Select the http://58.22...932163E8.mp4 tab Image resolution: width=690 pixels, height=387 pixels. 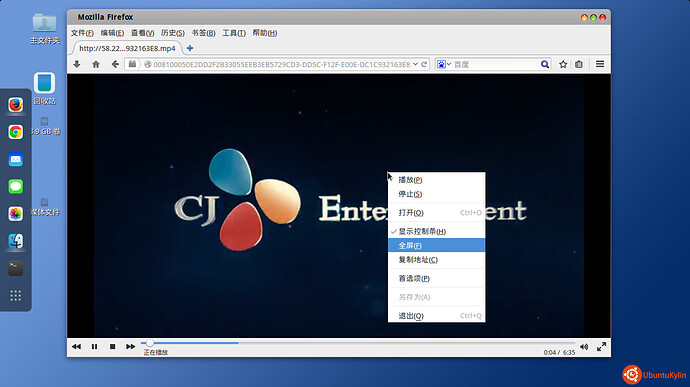pyautogui.click(x=127, y=48)
